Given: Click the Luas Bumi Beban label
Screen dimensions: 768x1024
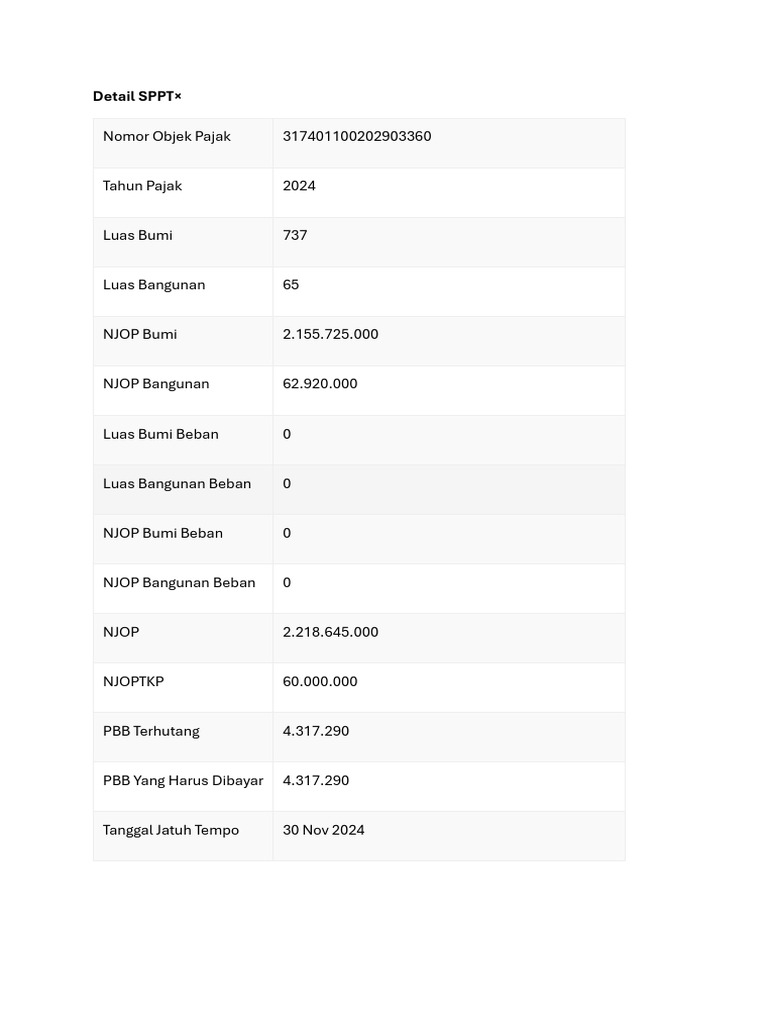Looking at the screenshot, I should (161, 434).
